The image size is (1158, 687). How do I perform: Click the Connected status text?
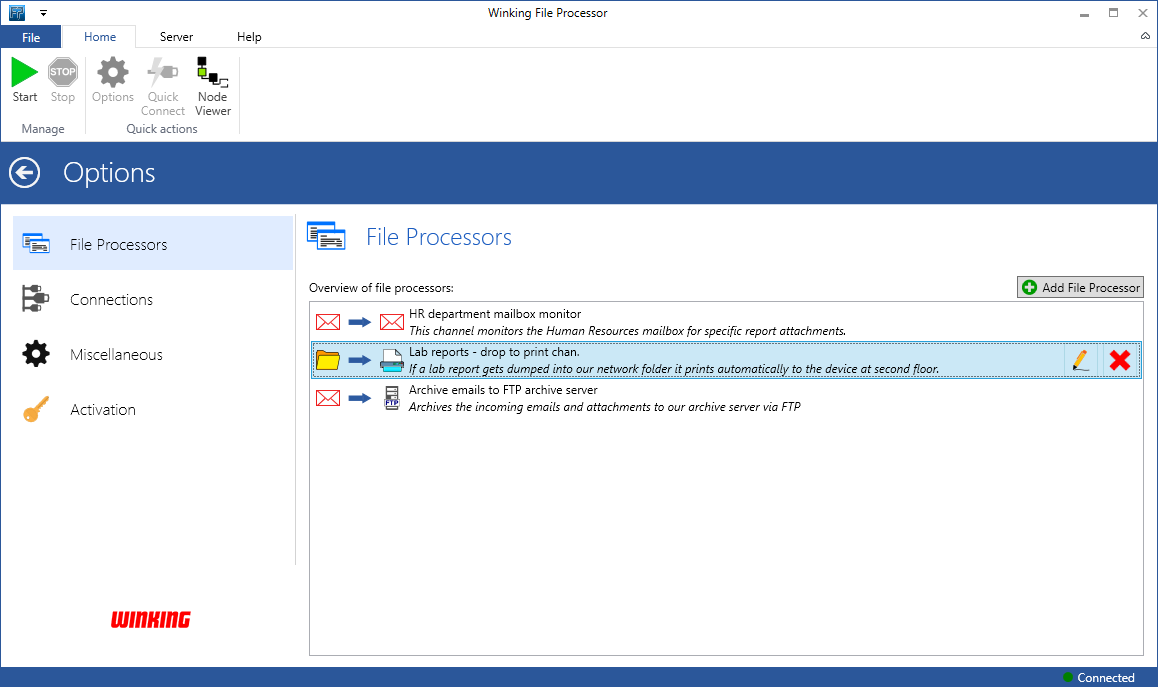tap(1106, 677)
